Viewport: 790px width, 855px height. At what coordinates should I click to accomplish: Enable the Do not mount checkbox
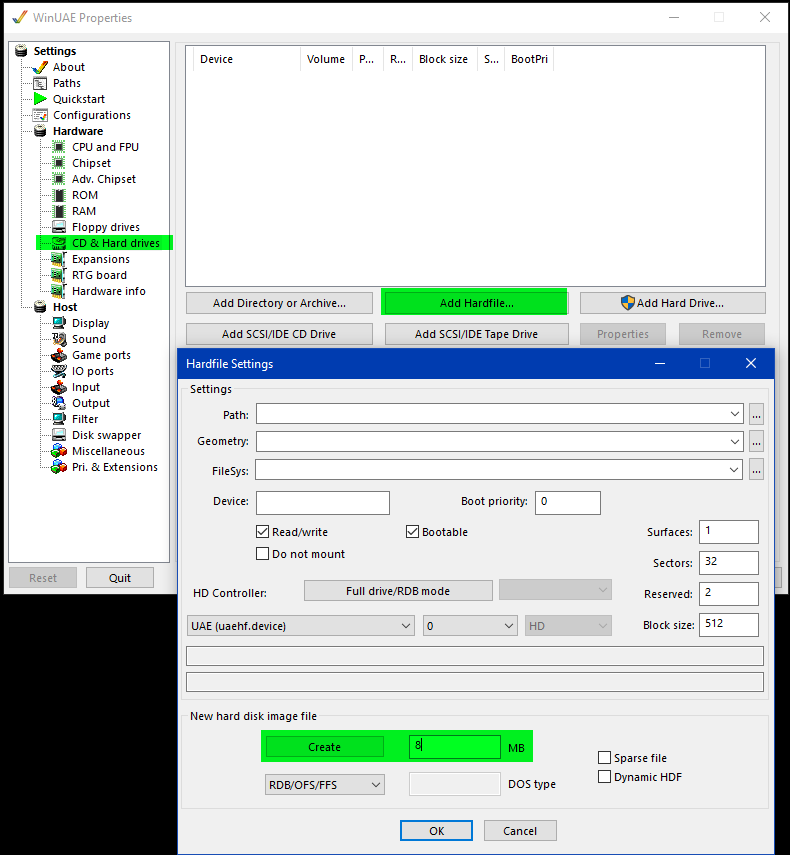pyautogui.click(x=262, y=554)
